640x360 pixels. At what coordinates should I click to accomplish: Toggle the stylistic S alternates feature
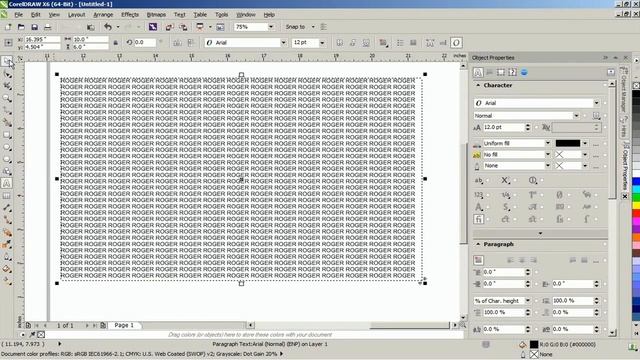(506, 207)
